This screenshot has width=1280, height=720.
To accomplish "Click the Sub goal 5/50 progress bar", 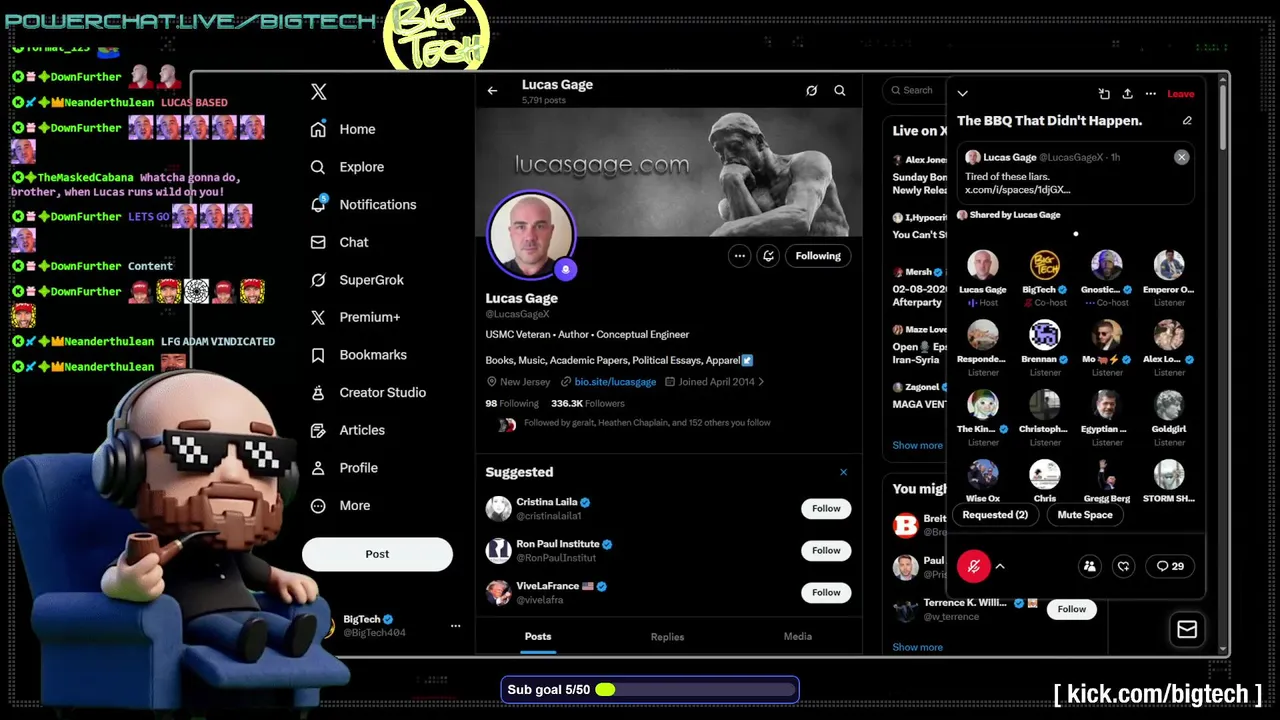I will click(650, 690).
